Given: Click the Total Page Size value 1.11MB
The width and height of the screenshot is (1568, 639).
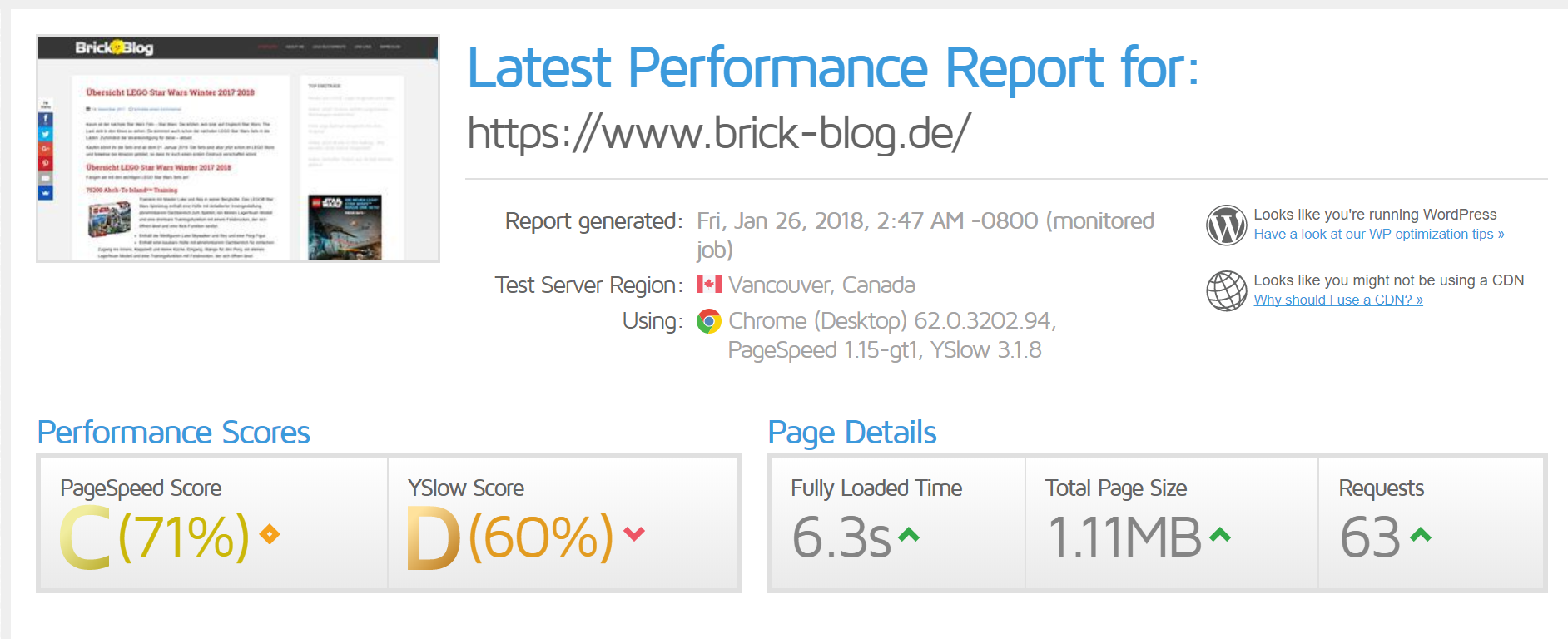Looking at the screenshot, I should click(1124, 537).
